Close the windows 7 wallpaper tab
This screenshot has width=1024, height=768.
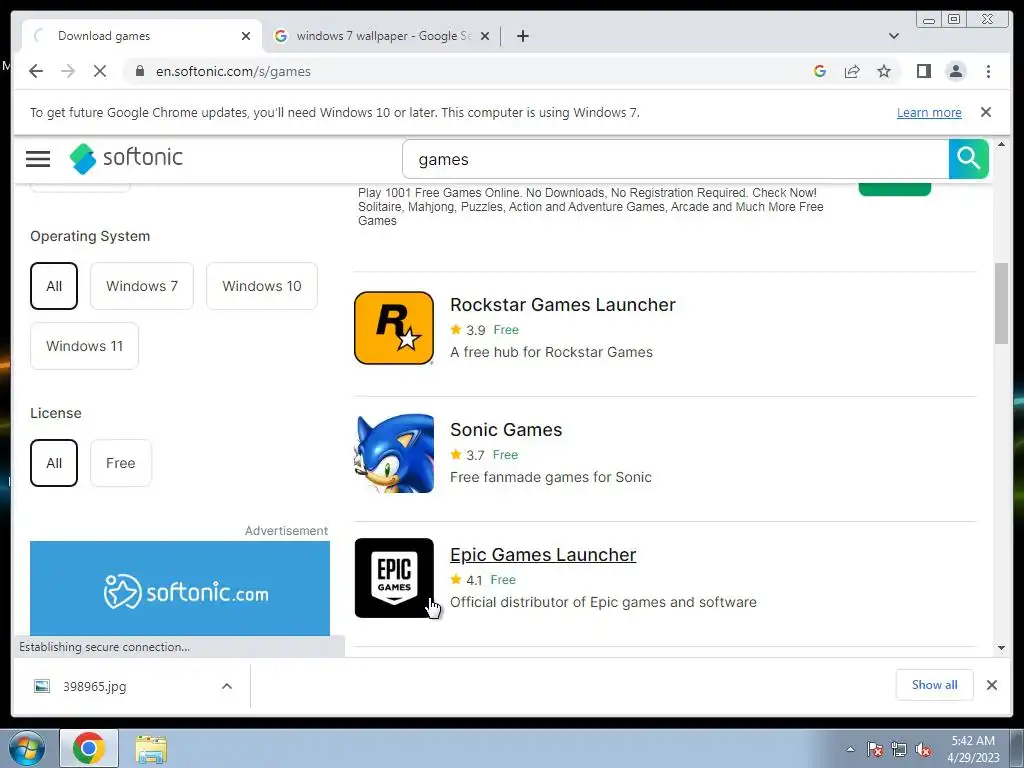point(485,36)
